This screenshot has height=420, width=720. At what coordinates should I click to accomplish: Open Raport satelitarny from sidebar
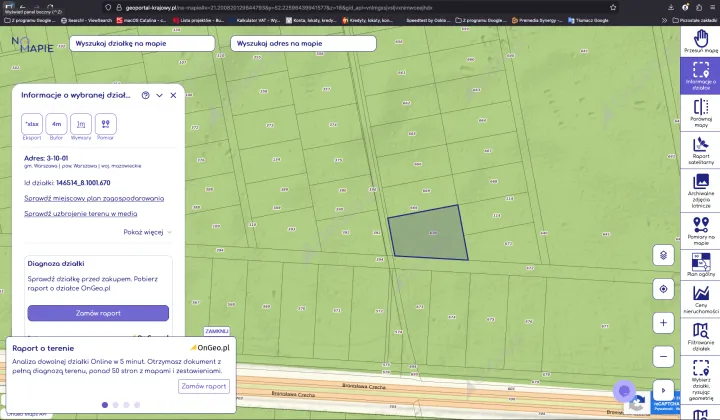click(701, 150)
